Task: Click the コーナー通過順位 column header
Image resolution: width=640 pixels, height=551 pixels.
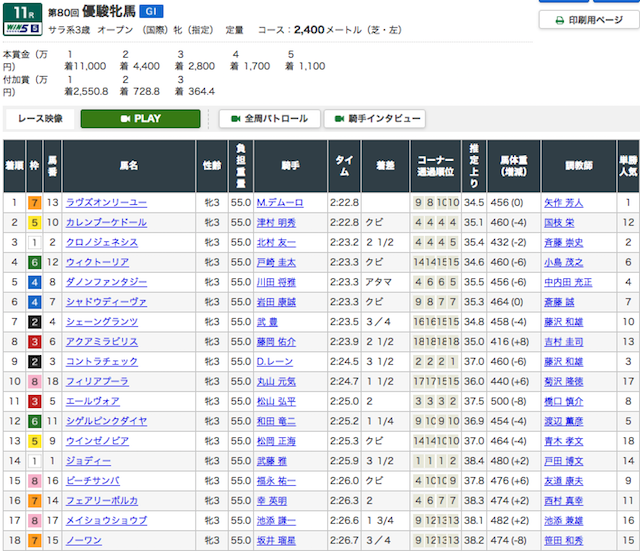Action: [436, 166]
